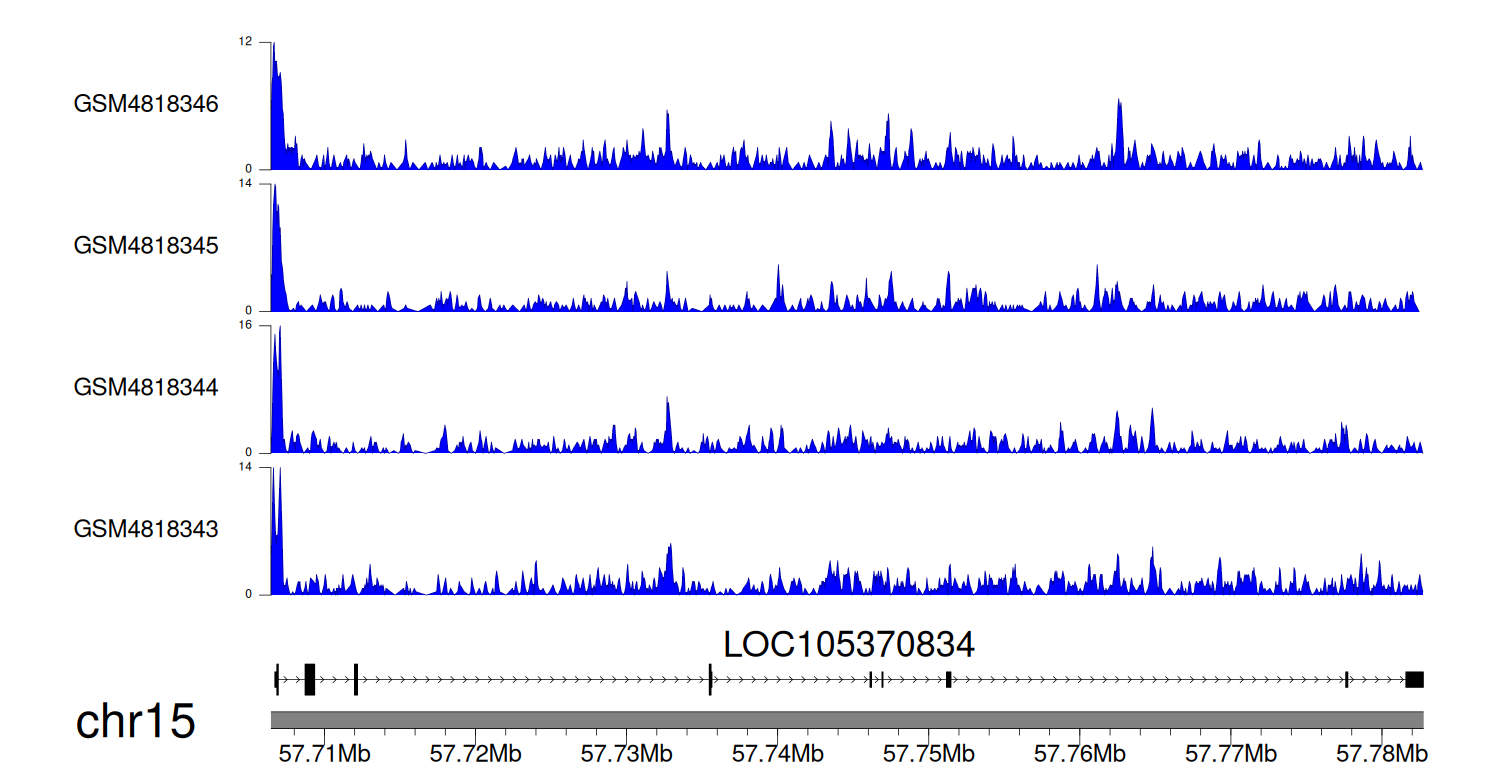1500x780 pixels.
Task: Select the 57.78Mb coordinate label
Action: click(1381, 753)
